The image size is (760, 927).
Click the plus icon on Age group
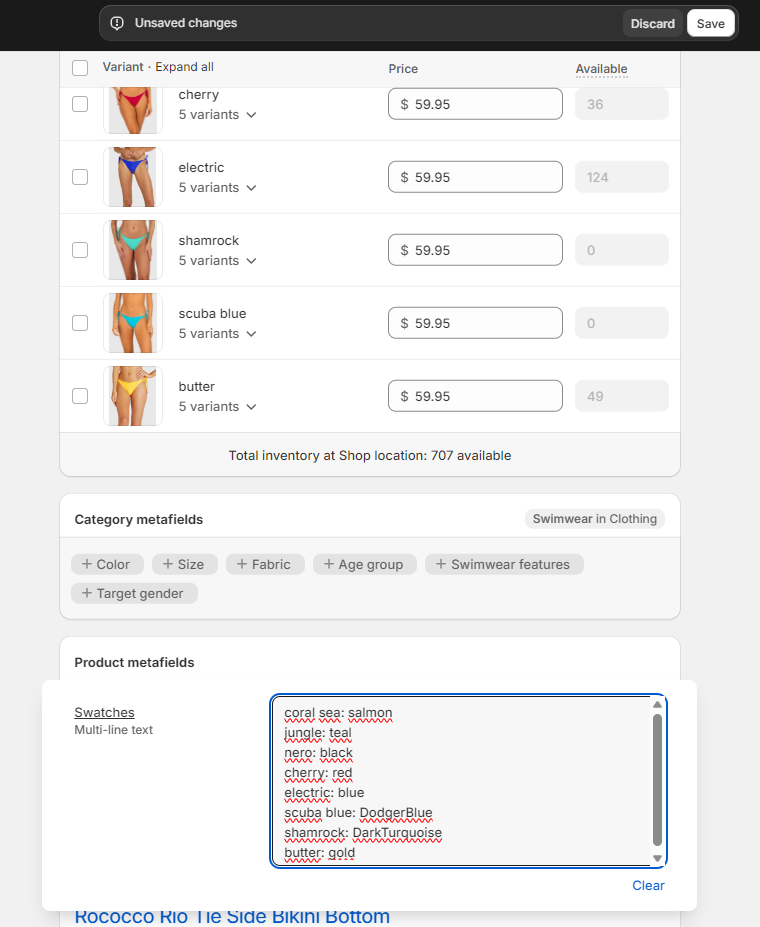[x=329, y=564]
